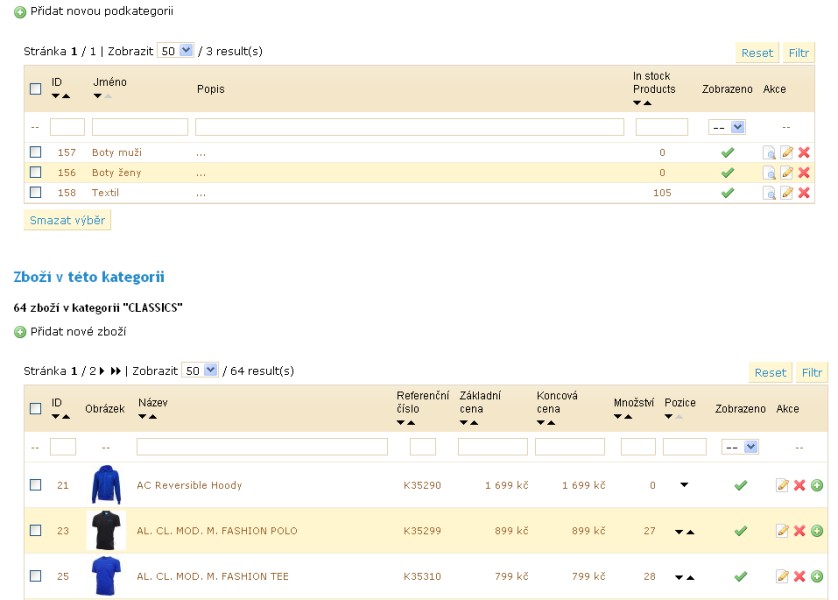
Task: Check the checkbox for Boty muži row
Action: [35, 152]
